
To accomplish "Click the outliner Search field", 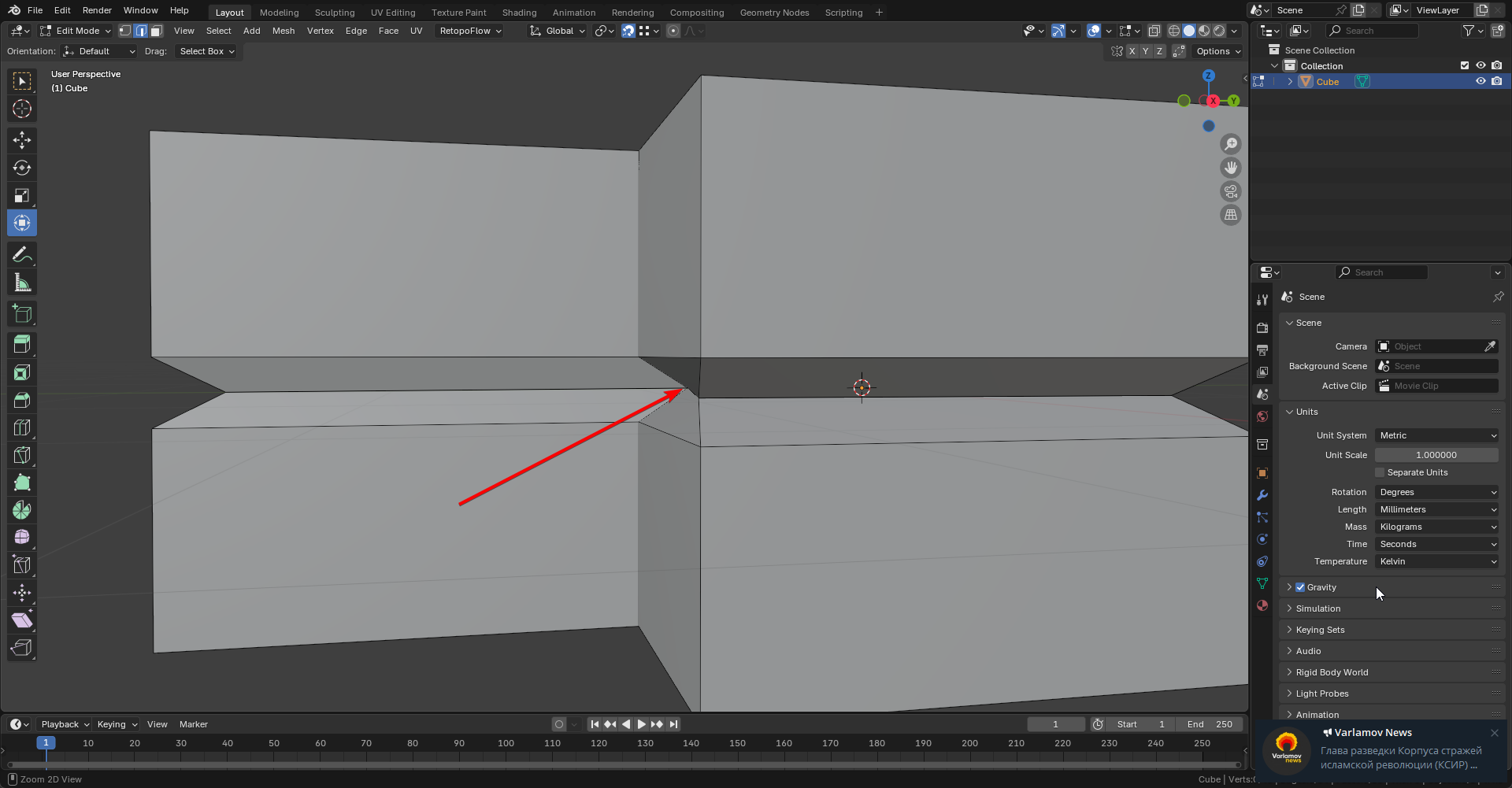I will pos(1373,31).
